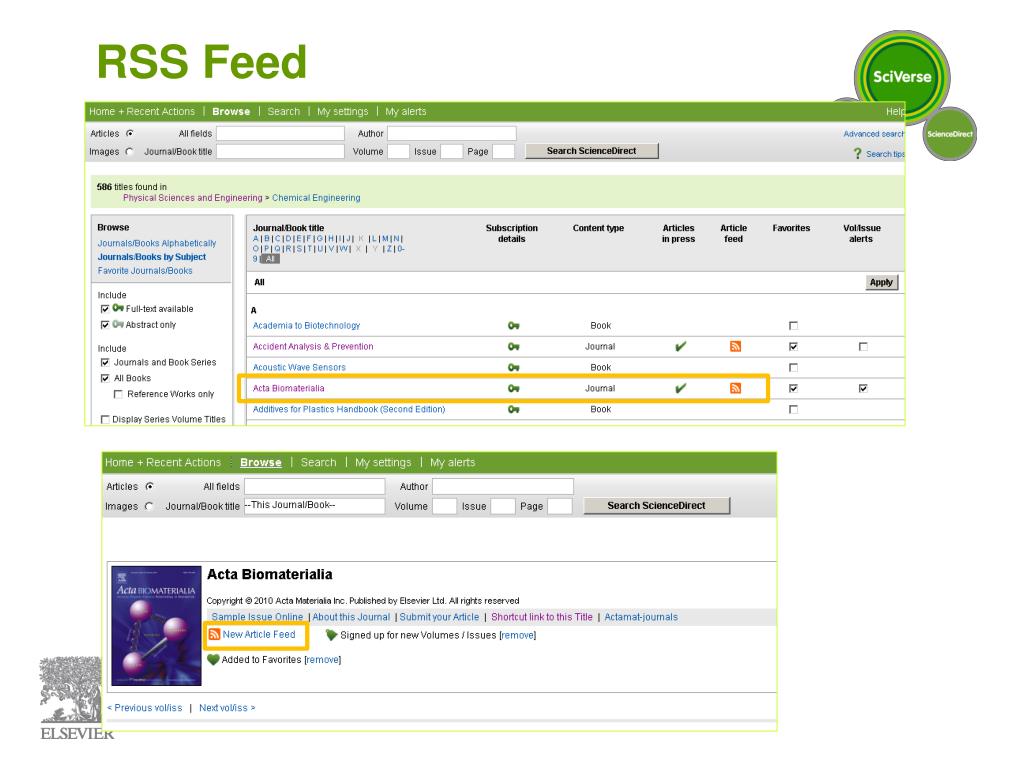
Task: Toggle Abstract only checkbox
Action: (x=104, y=325)
